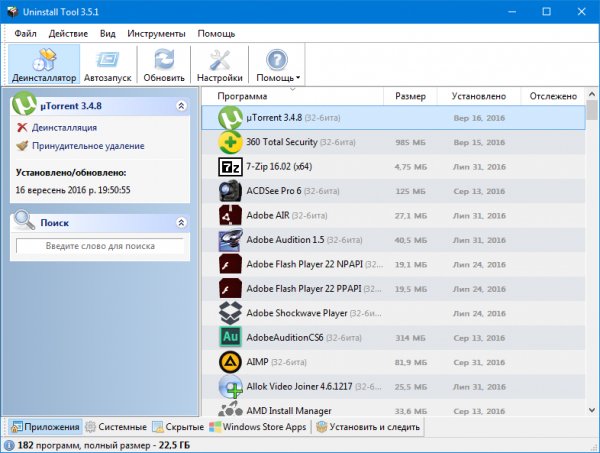Click AIMP program name text
The width and height of the screenshot is (600, 453).
coord(258,362)
